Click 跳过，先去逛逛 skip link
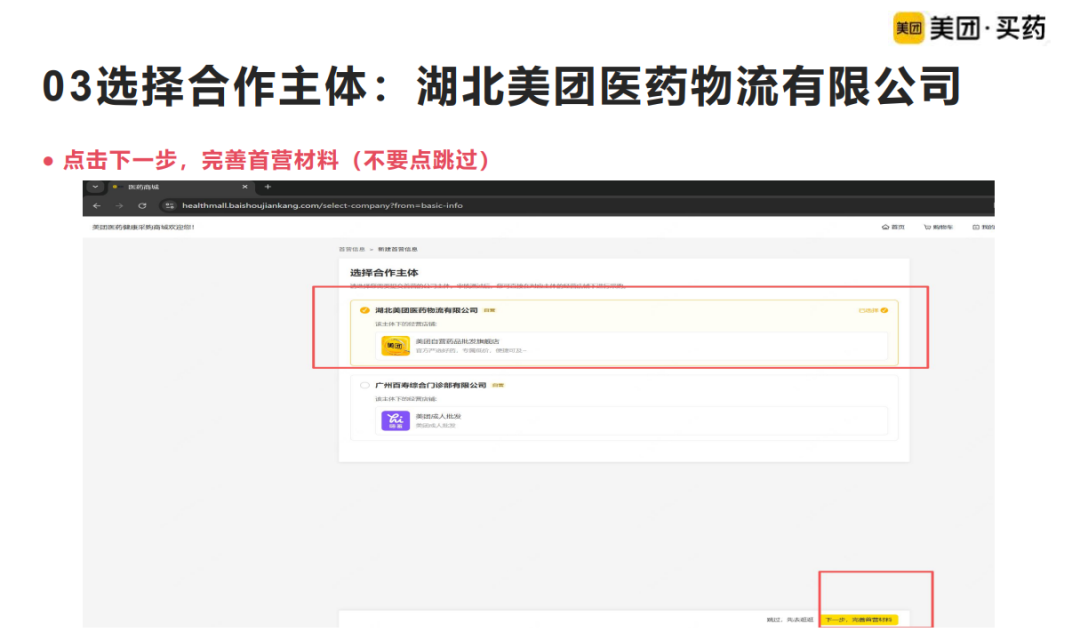Image resolution: width=1080 pixels, height=632 pixels. [x=790, y=620]
